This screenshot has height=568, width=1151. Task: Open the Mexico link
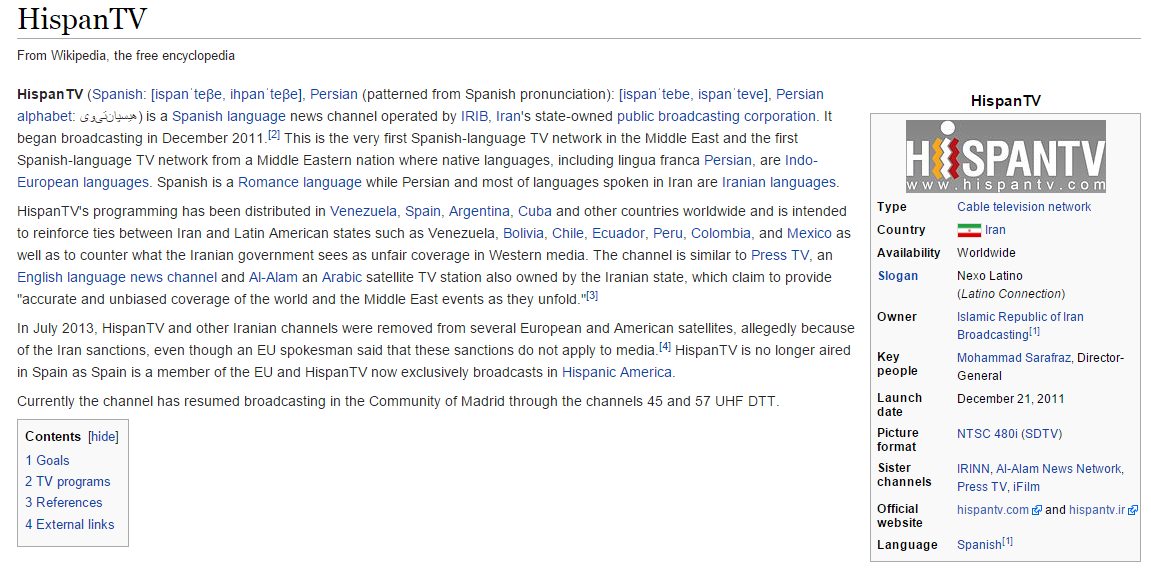click(x=809, y=234)
